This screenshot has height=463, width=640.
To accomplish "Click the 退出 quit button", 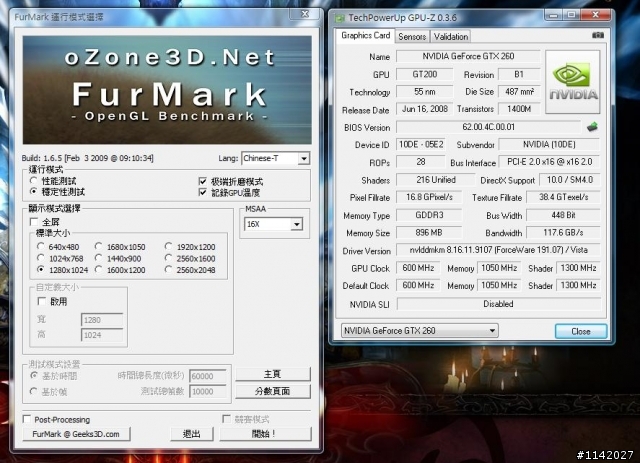I will [x=192, y=434].
